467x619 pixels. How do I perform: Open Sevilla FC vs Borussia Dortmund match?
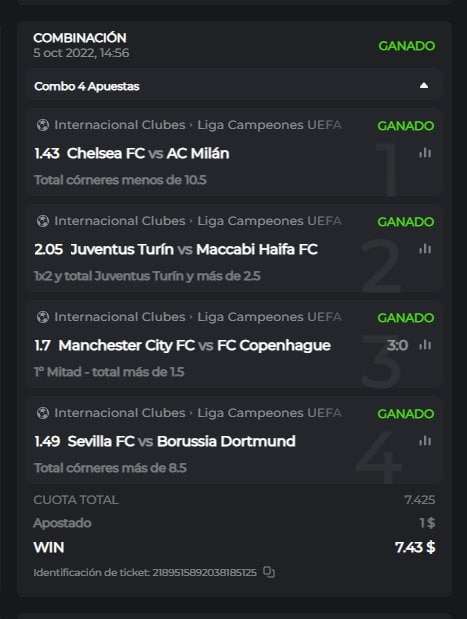click(182, 441)
